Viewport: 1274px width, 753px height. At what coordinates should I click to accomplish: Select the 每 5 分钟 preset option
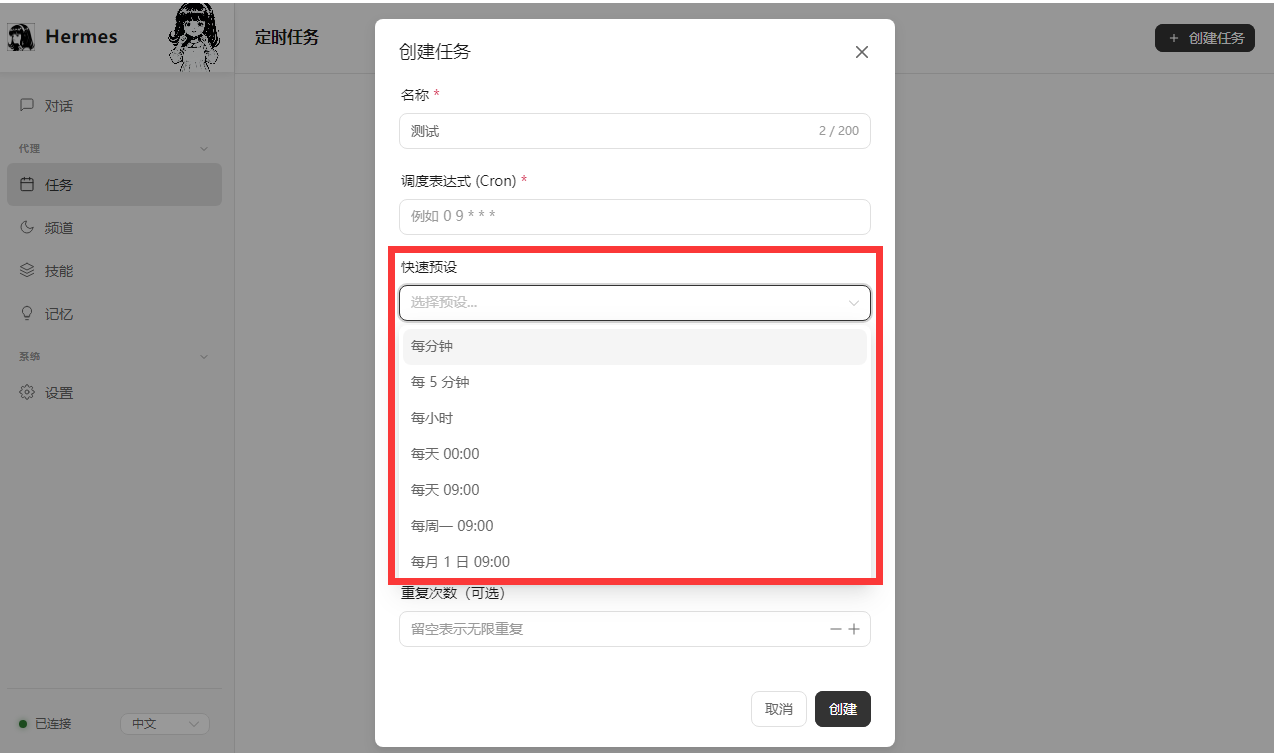635,382
